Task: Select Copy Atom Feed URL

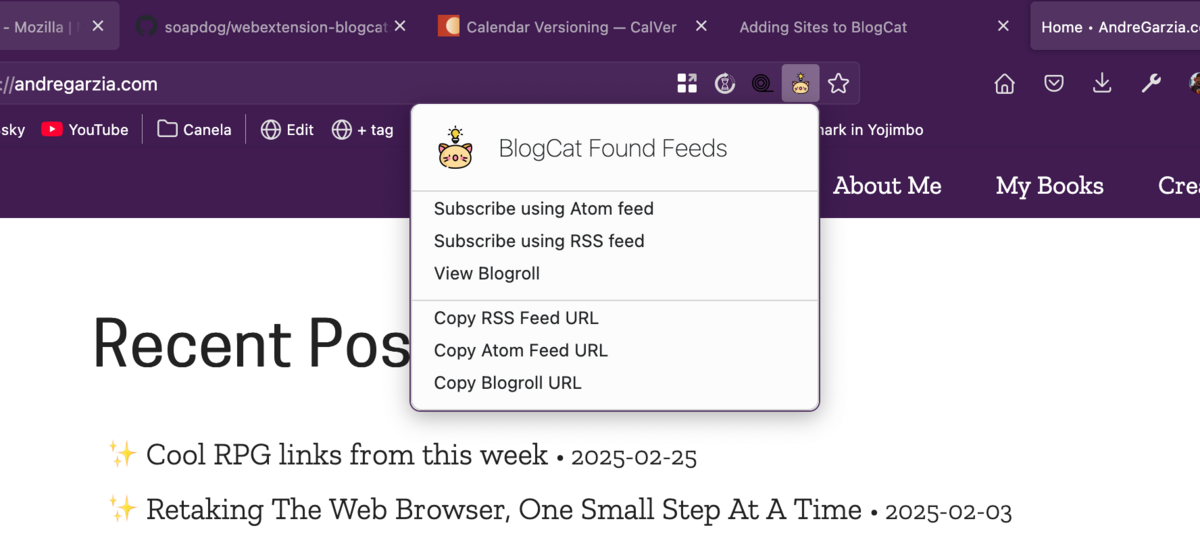Action: click(x=521, y=350)
